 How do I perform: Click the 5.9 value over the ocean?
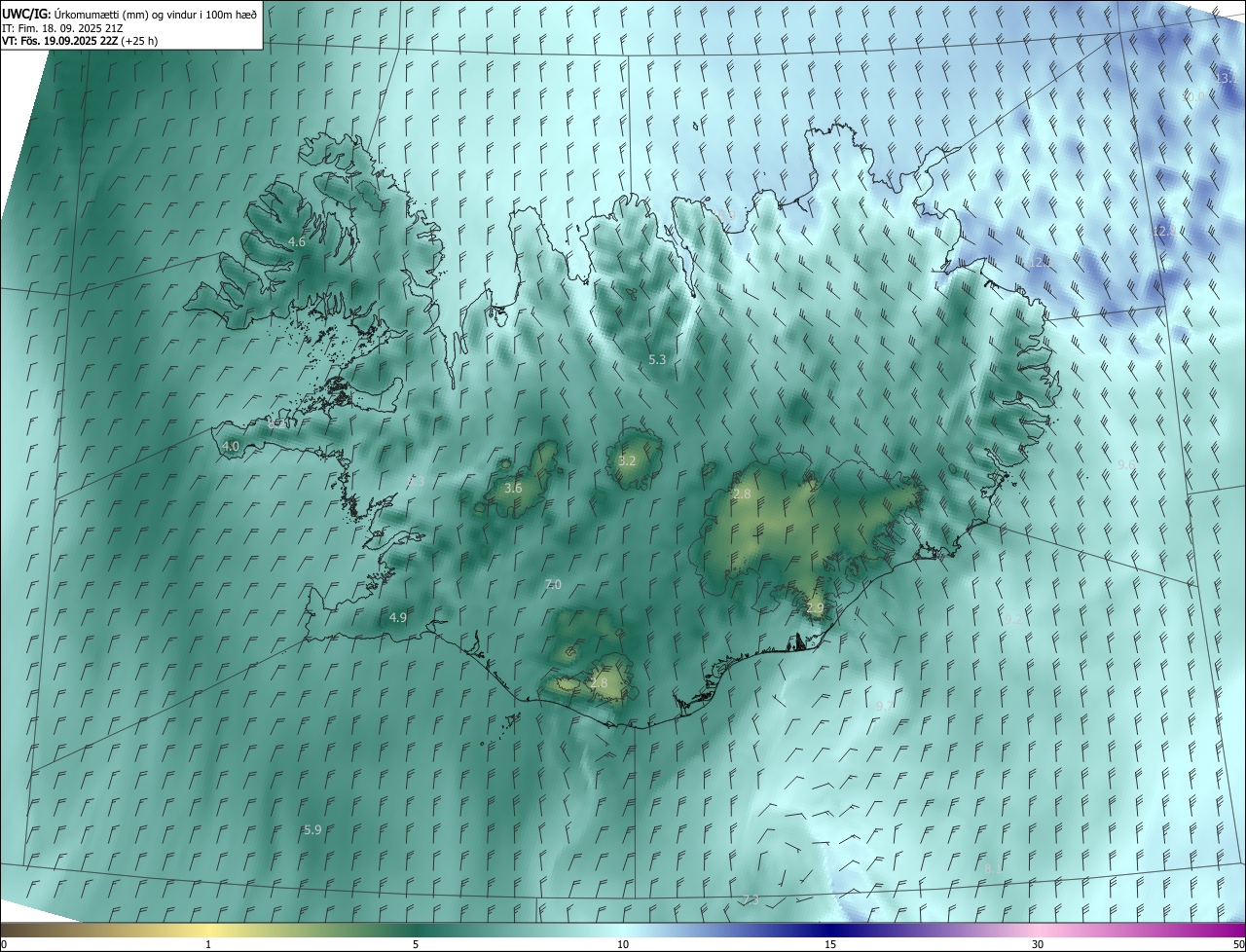pos(312,829)
